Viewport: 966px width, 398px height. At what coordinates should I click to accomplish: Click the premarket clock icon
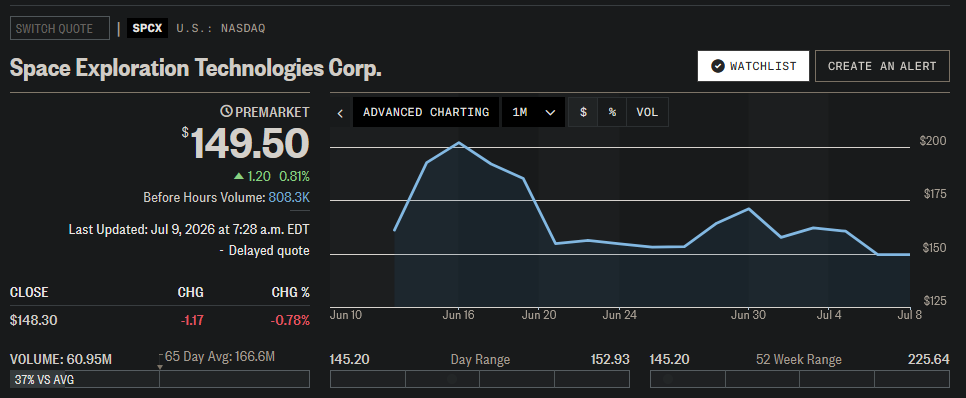[227, 112]
